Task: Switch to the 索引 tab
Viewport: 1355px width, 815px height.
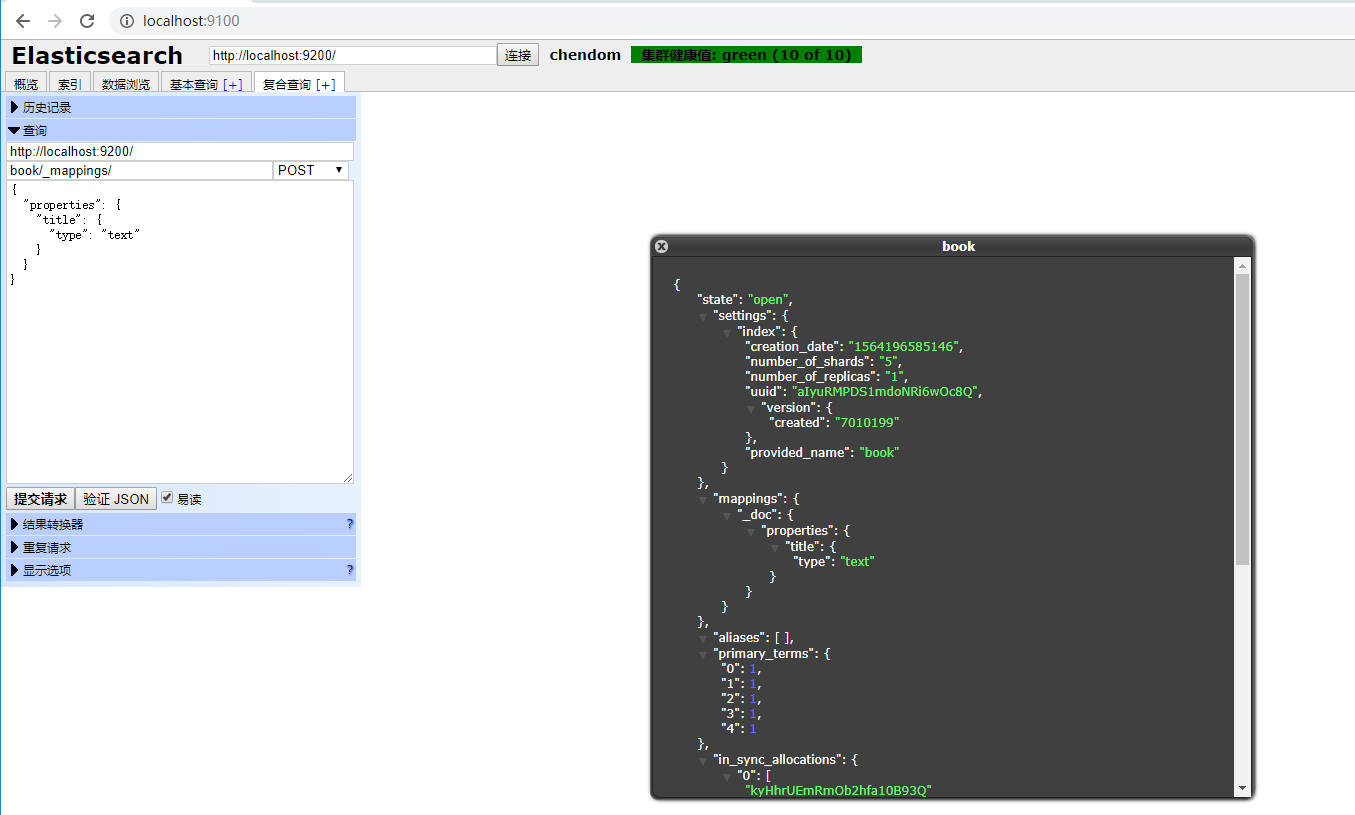Action: click(70, 83)
